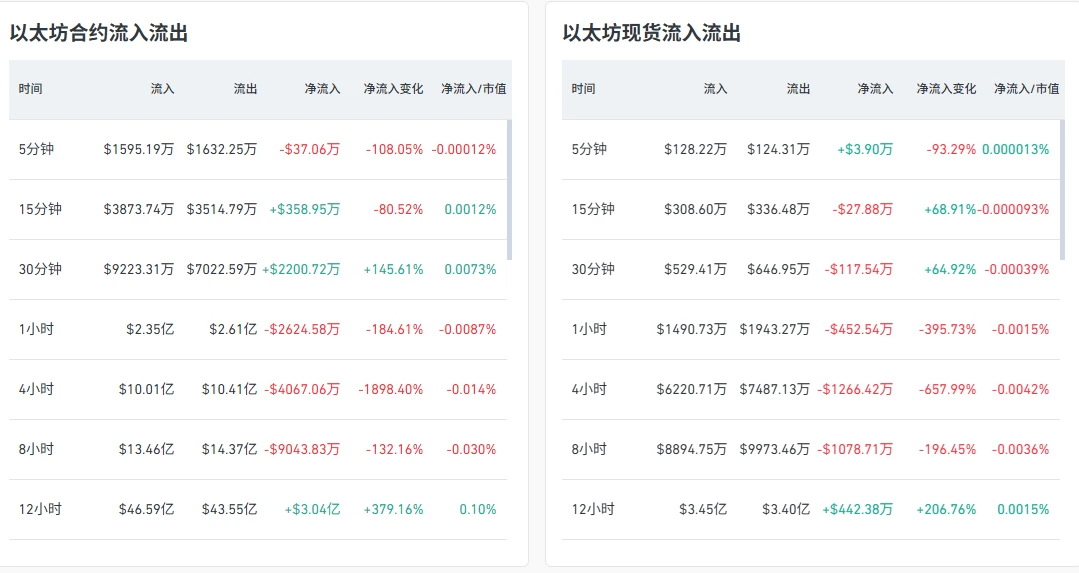The height and width of the screenshot is (573, 1079).
Task: Click the +$358.95万 net inflow value
Action: (x=305, y=209)
